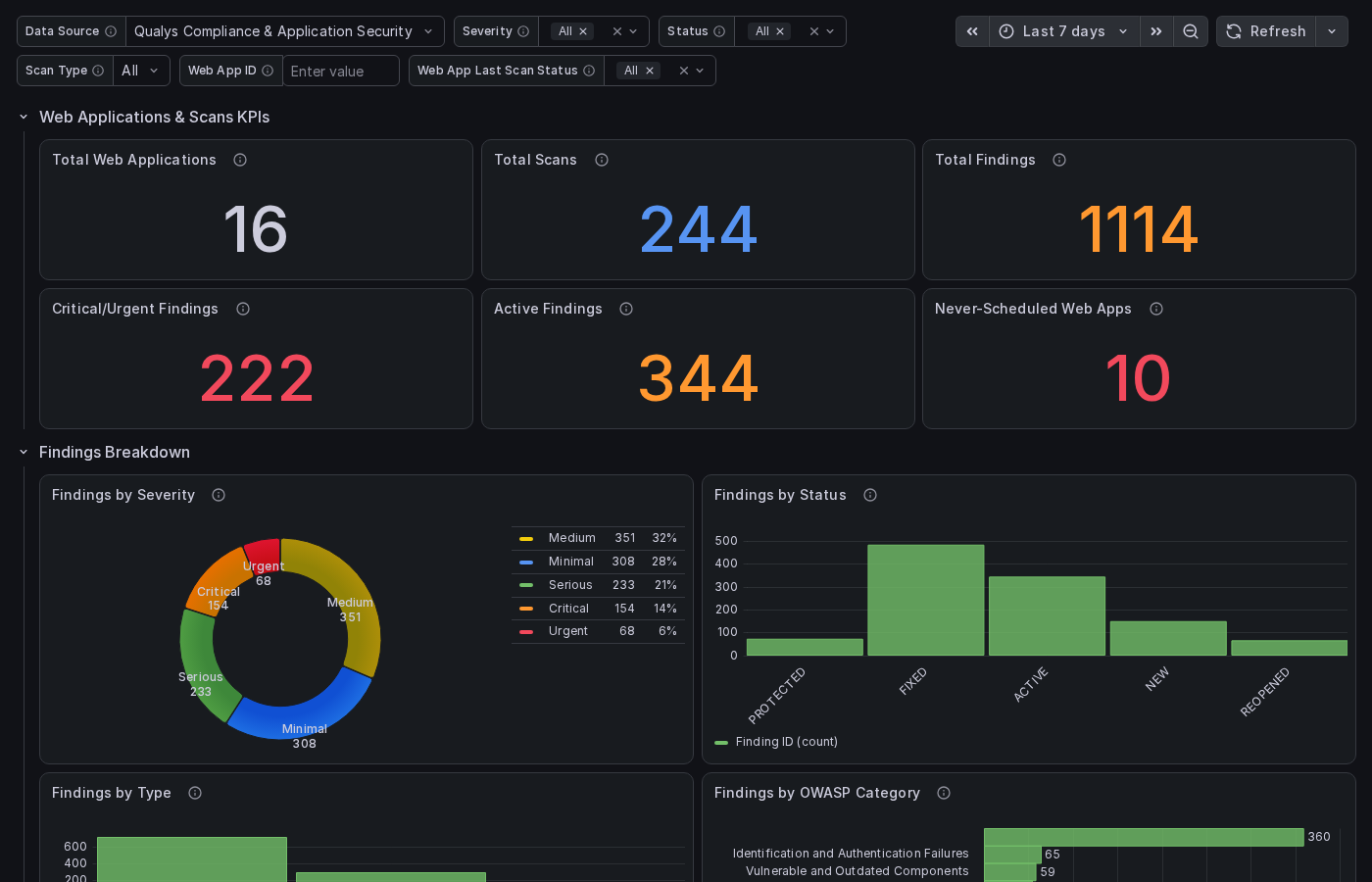
Task: Click the Scan Type info icon
Action: coord(98,71)
